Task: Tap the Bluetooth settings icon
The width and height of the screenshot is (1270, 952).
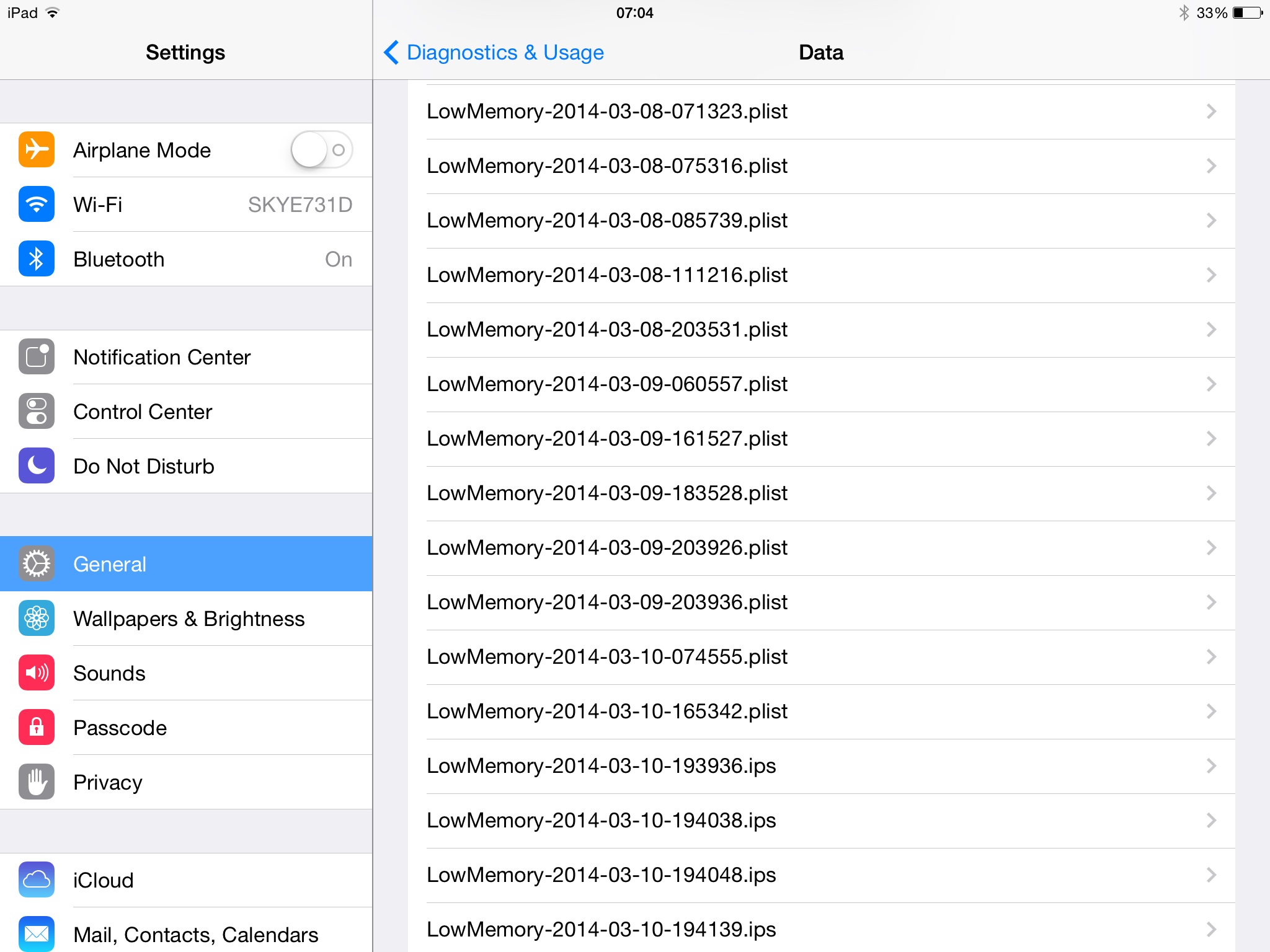Action: click(x=37, y=259)
